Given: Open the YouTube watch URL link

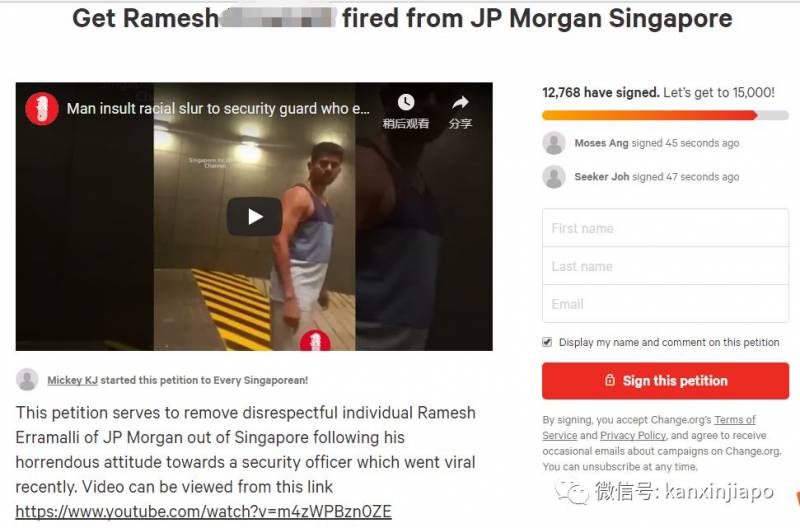Looking at the screenshot, I should click(x=204, y=512).
